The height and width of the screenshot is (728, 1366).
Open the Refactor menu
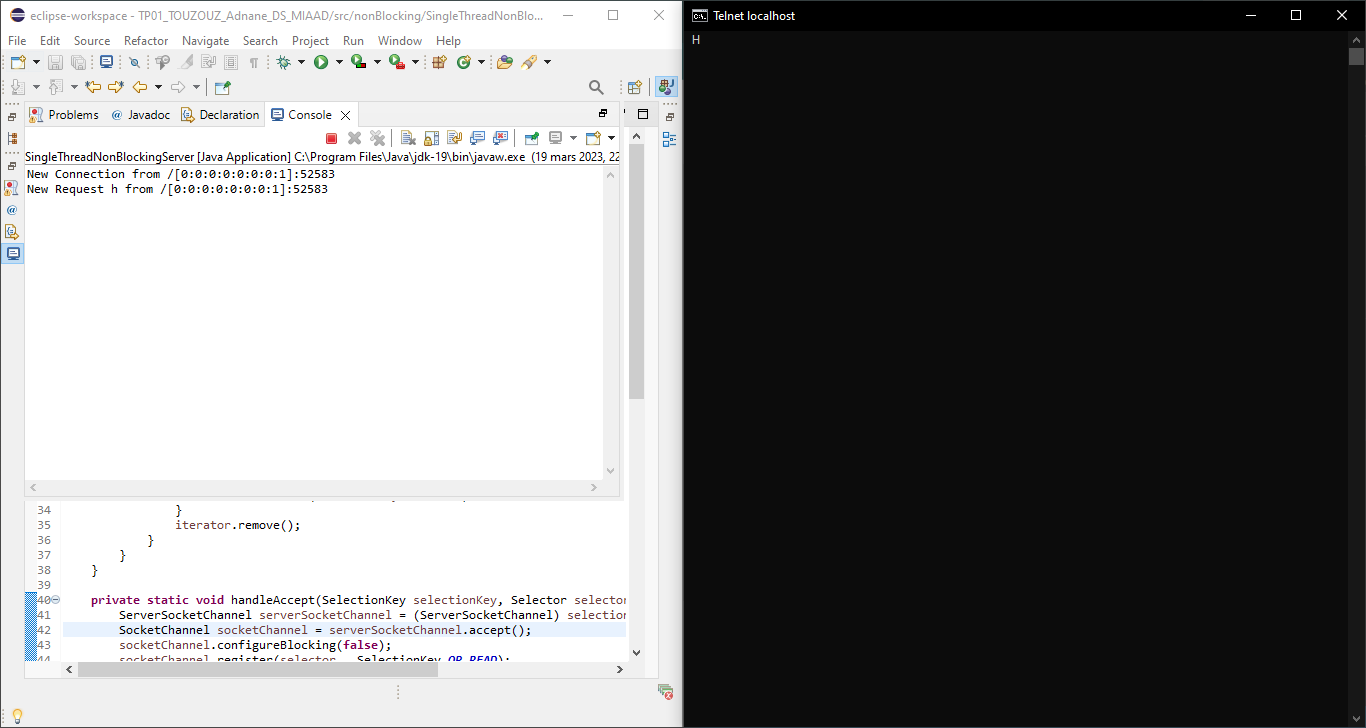pyautogui.click(x=146, y=41)
